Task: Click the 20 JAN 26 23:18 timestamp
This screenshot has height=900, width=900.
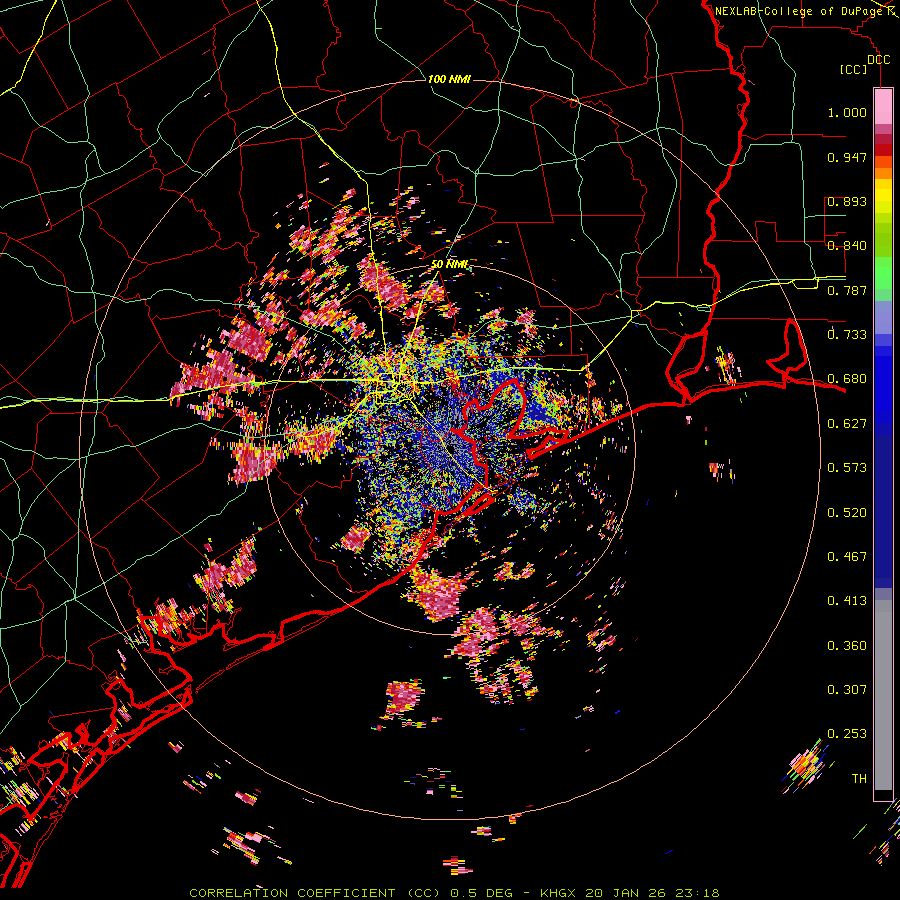Action: 653,893
